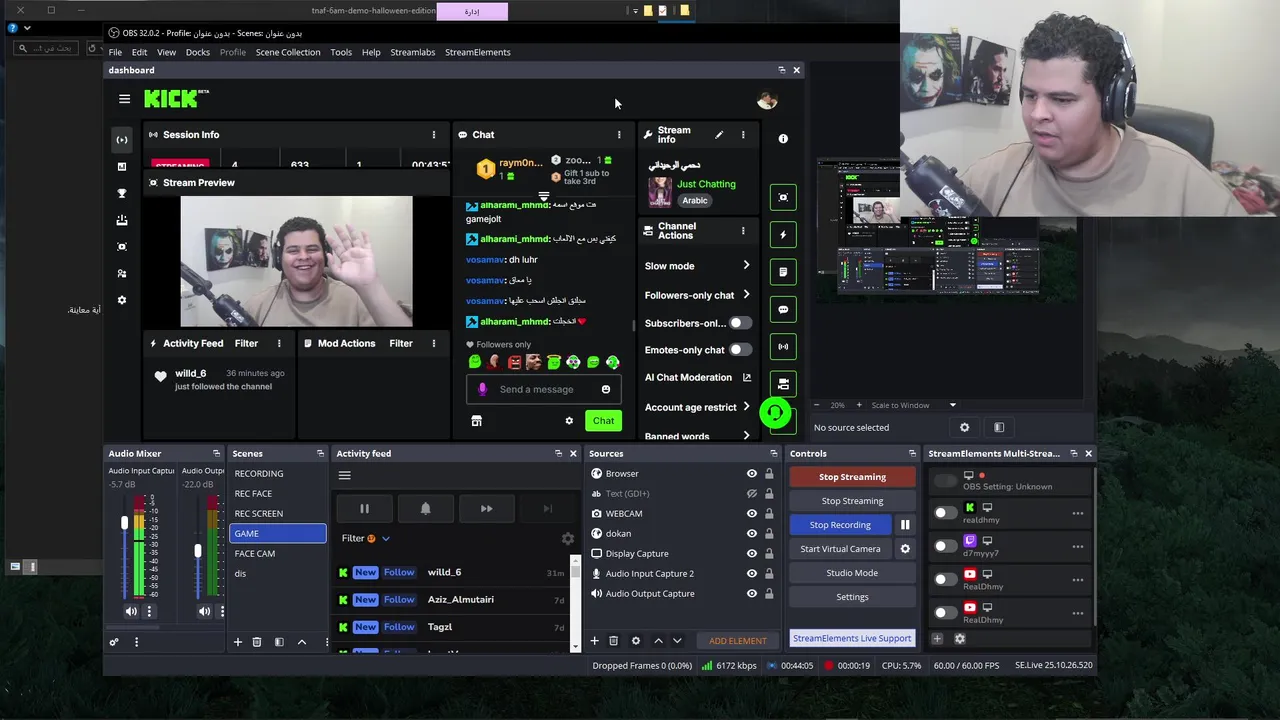Open Scene Collection menu
The height and width of the screenshot is (720, 1280).
point(288,52)
